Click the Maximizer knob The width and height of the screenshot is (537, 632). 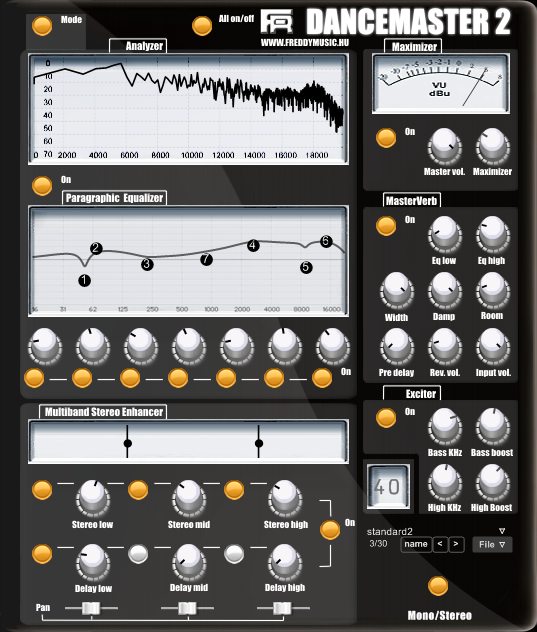pyautogui.click(x=492, y=147)
